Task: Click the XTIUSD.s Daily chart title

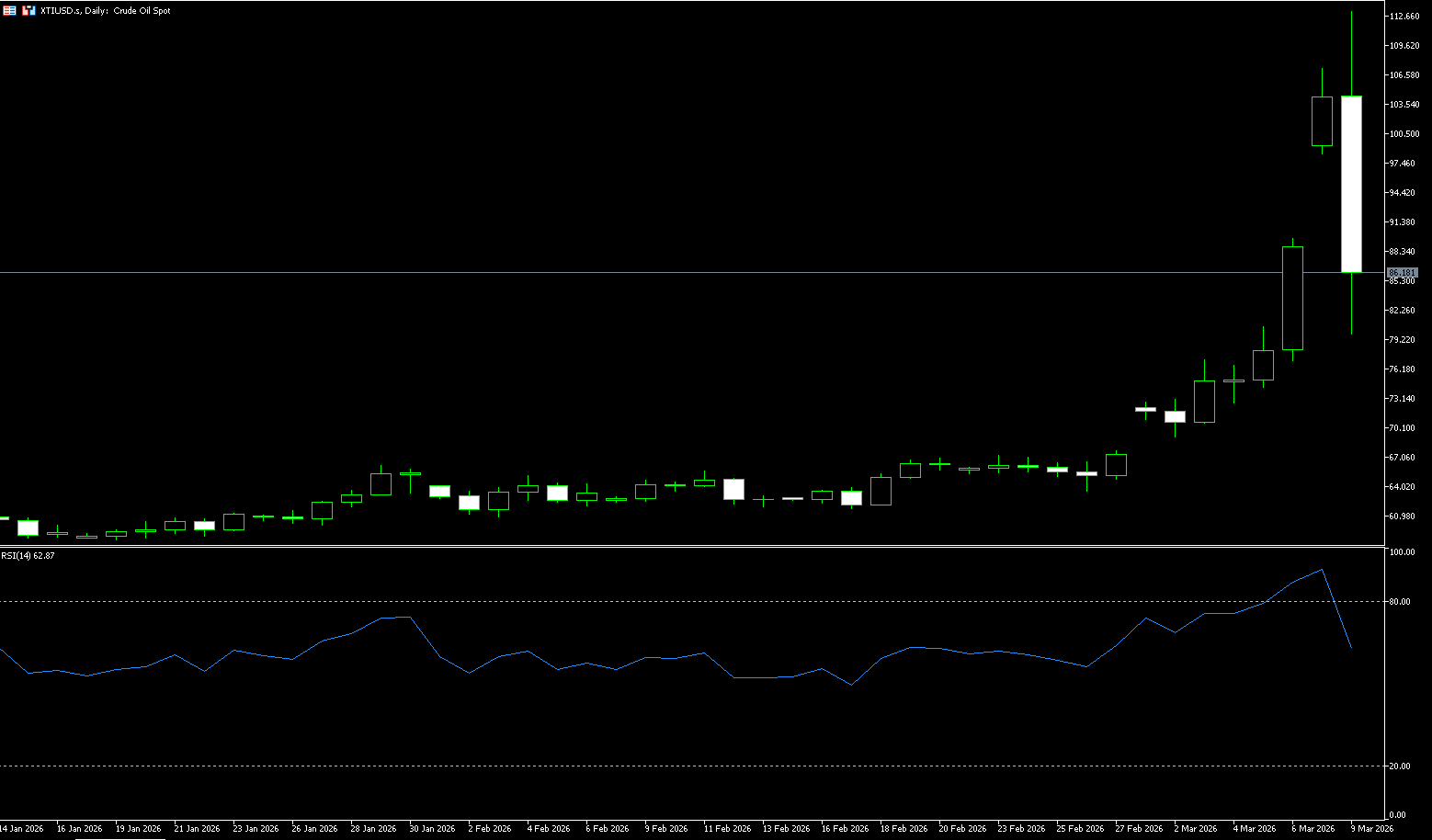Action: coord(106,11)
